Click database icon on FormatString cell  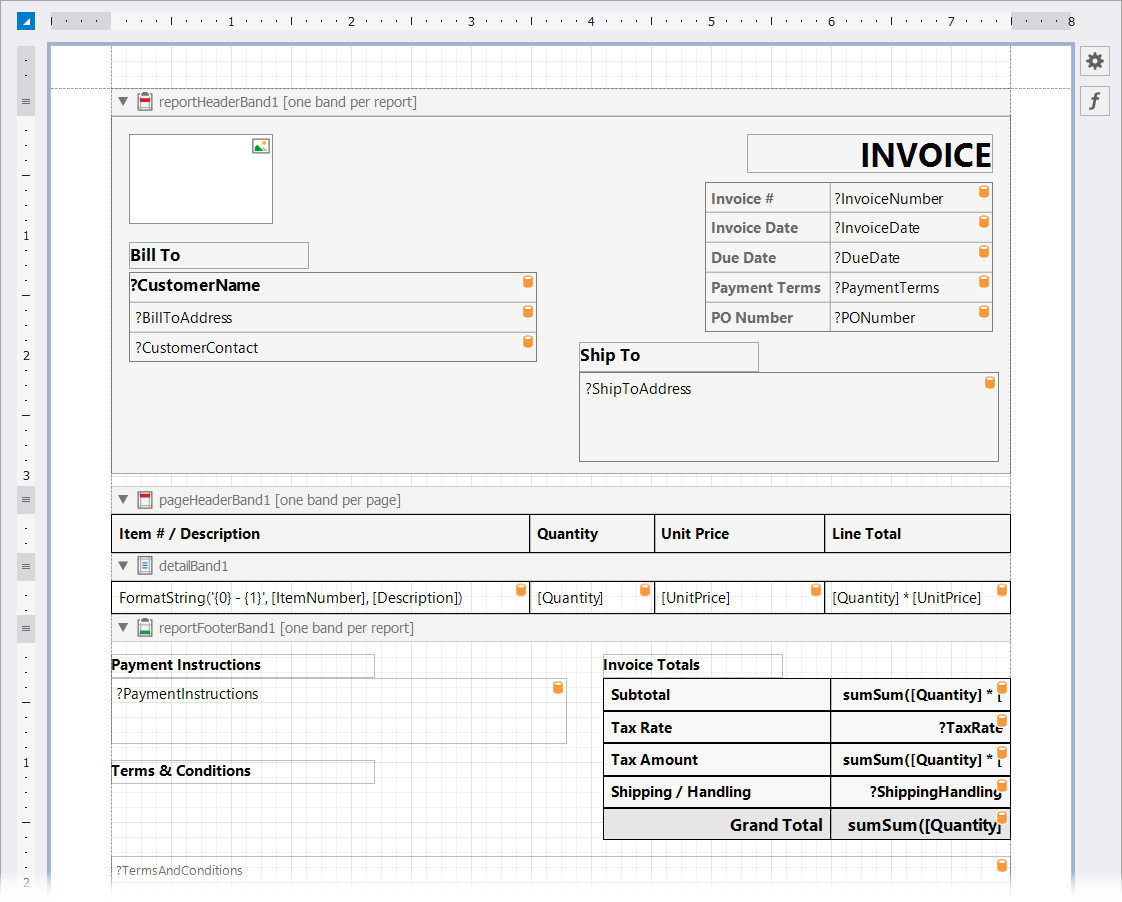click(521, 590)
